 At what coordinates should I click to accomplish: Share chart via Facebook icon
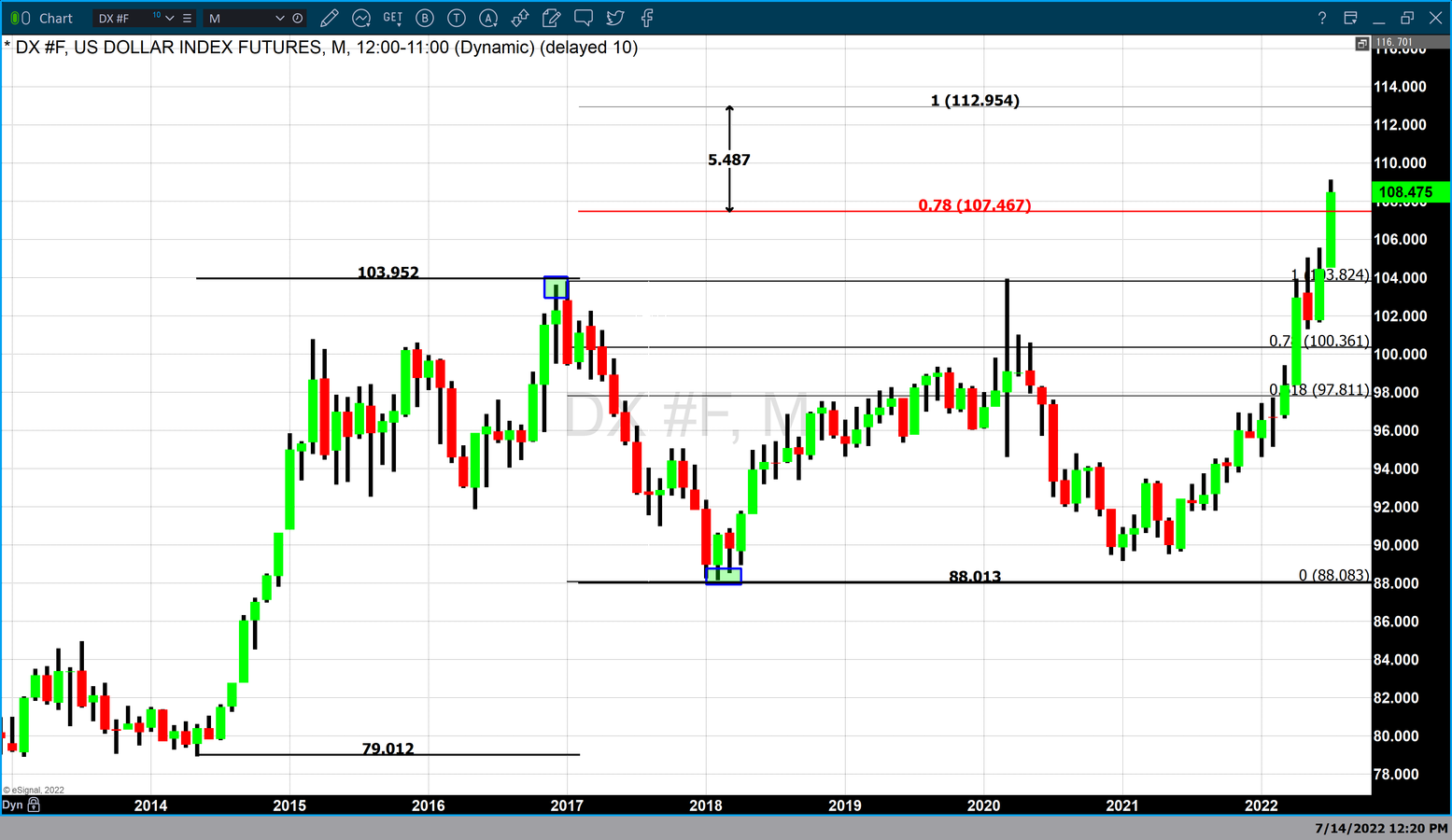[647, 18]
